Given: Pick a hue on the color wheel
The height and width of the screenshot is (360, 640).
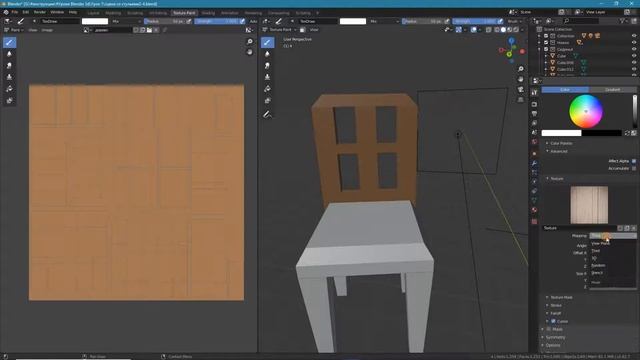Looking at the screenshot, I should (x=586, y=111).
